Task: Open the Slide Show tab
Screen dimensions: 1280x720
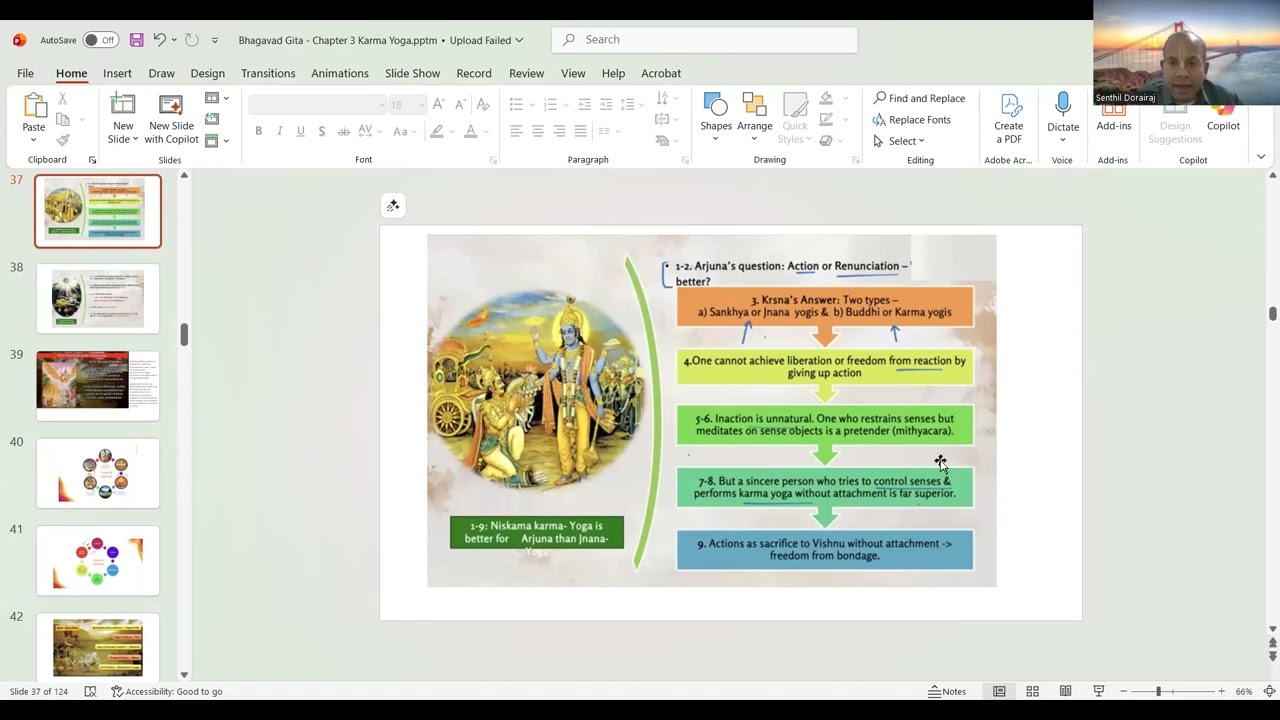Action: coord(412,73)
